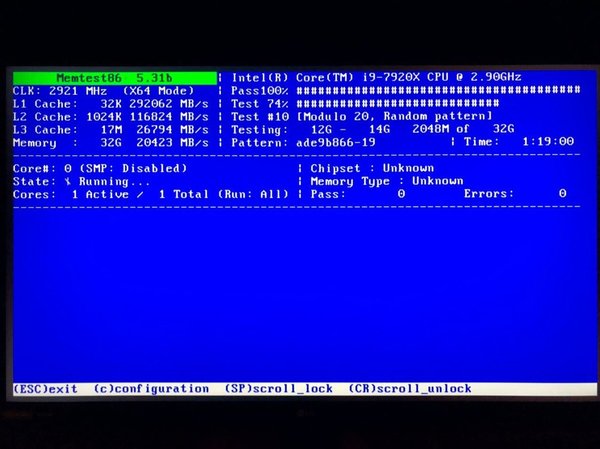Viewport: 600px width, 449px height.
Task: Click the Errors: 0 counter
Action: click(x=515, y=194)
